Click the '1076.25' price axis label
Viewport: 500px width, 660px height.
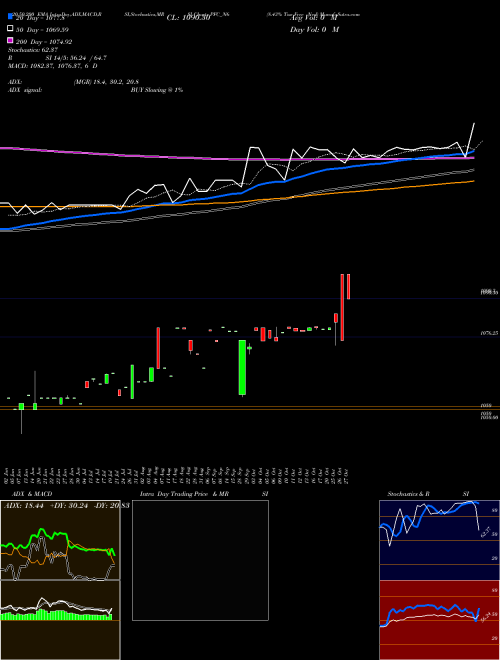point(489,333)
